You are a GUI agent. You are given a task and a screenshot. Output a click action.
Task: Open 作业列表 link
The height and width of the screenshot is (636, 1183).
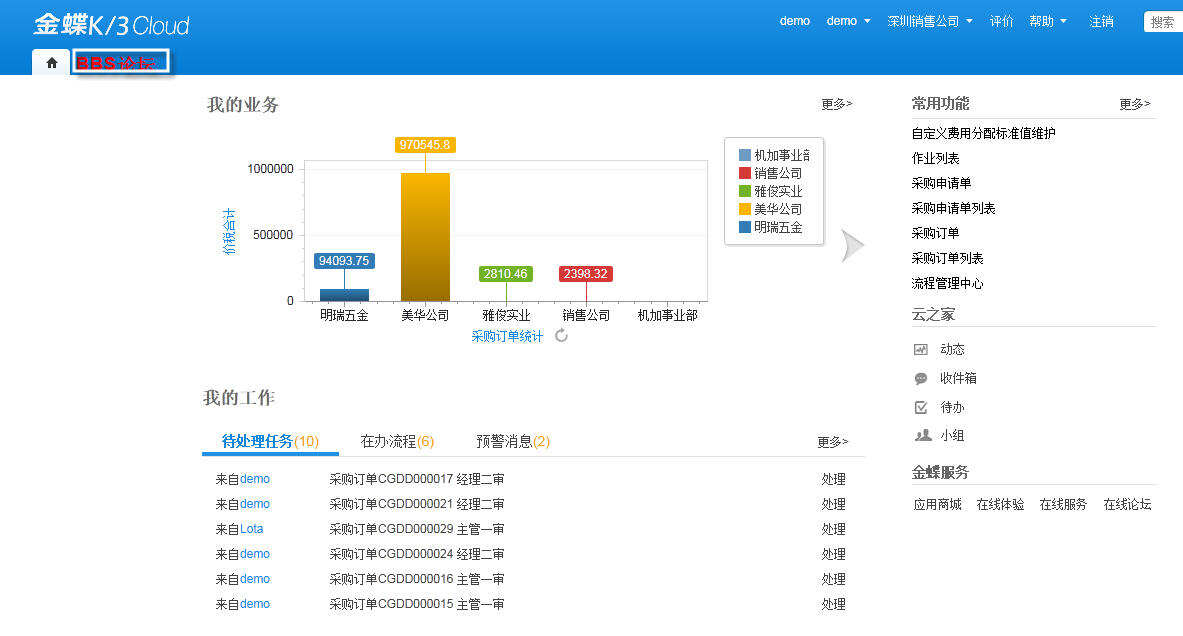[x=936, y=158]
